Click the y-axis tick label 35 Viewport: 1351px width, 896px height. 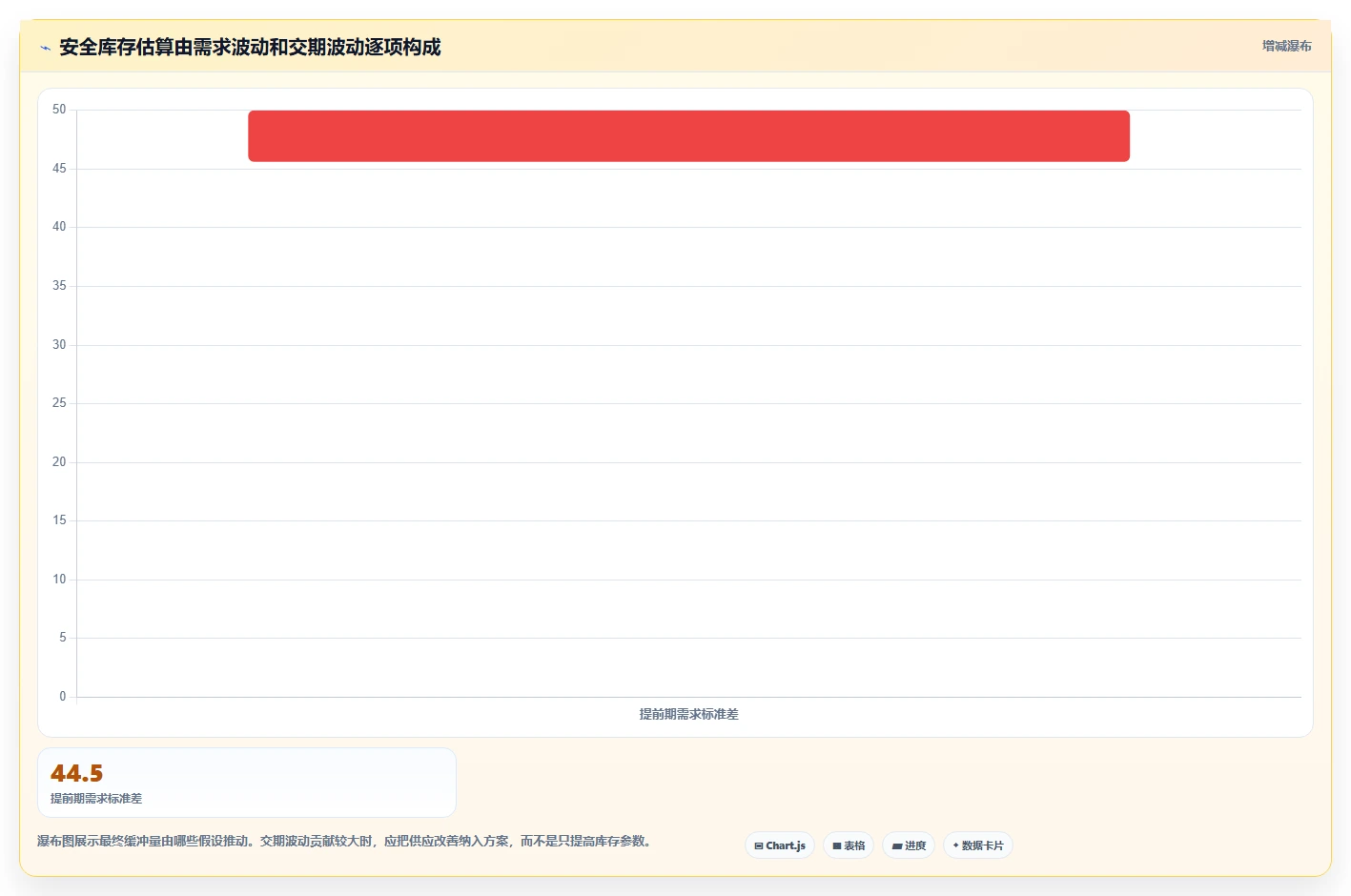[x=59, y=286]
